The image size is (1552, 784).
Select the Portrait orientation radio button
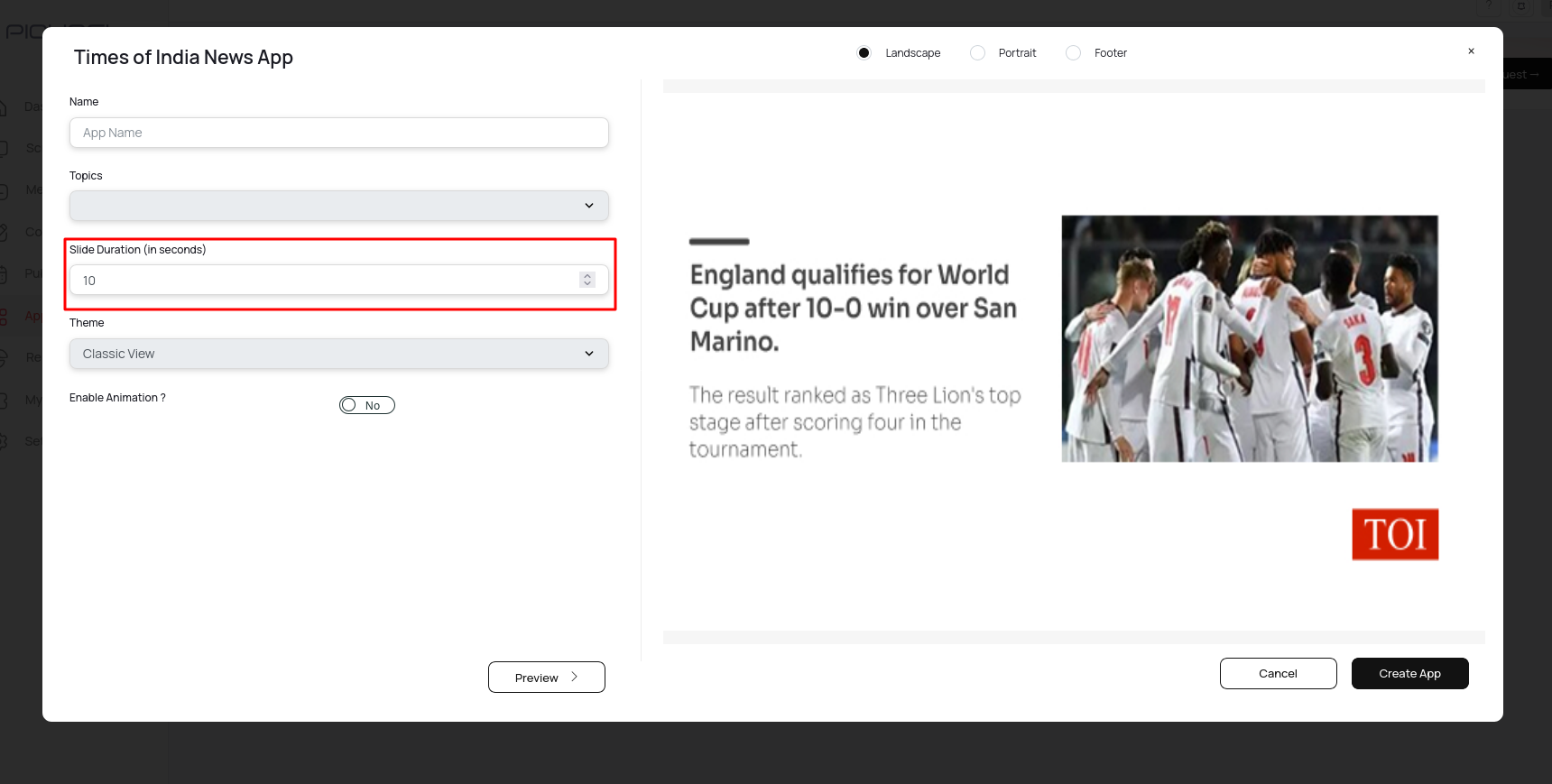click(977, 53)
